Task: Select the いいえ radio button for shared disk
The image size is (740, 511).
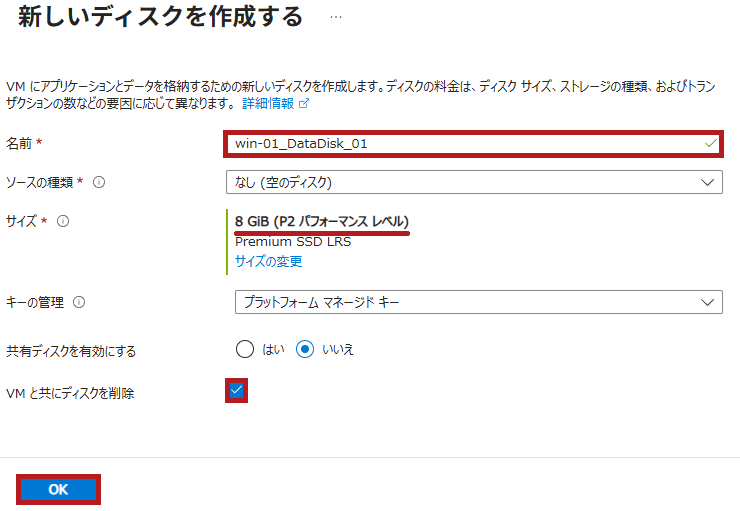Action: click(306, 349)
